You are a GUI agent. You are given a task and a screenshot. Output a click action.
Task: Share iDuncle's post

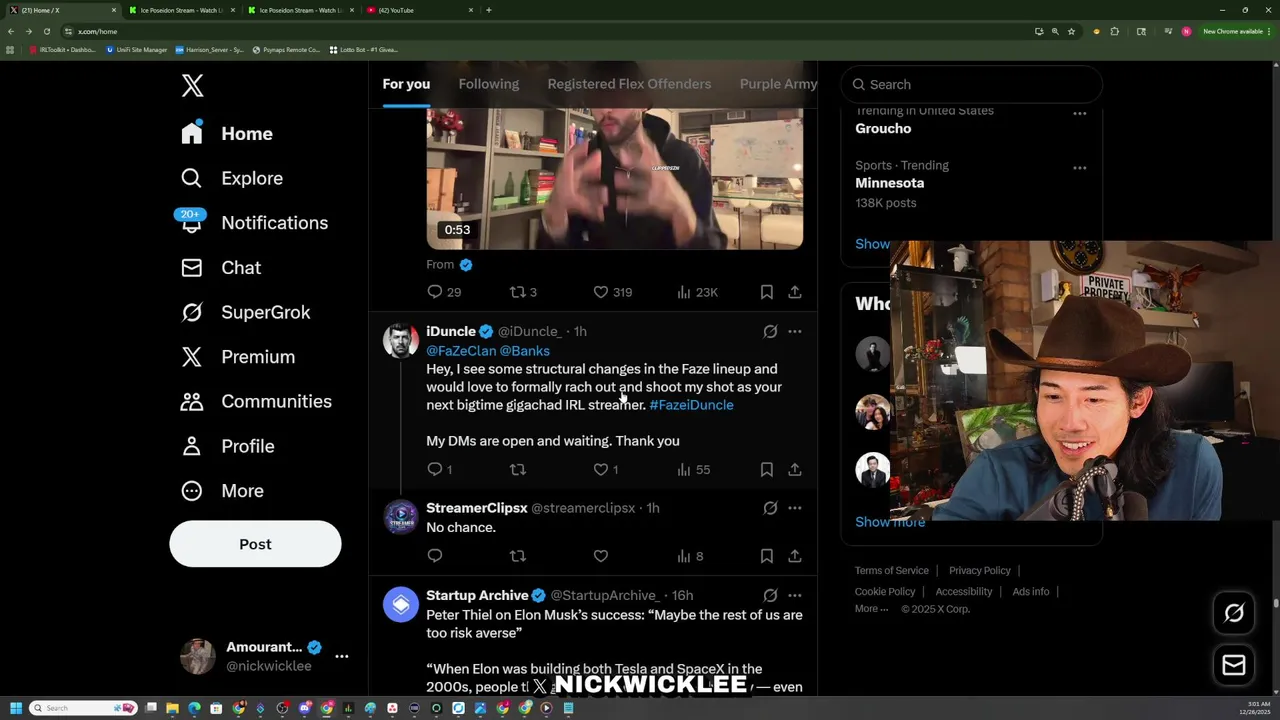[795, 469]
